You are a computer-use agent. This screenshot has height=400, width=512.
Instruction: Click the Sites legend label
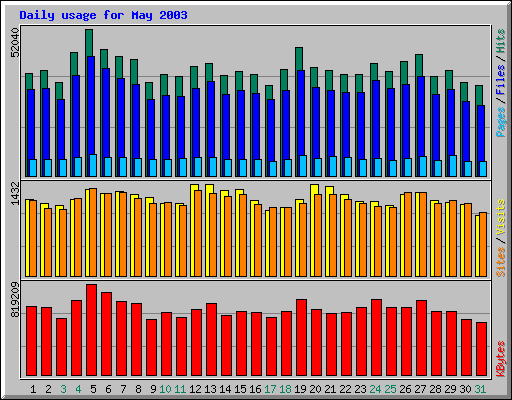500,262
